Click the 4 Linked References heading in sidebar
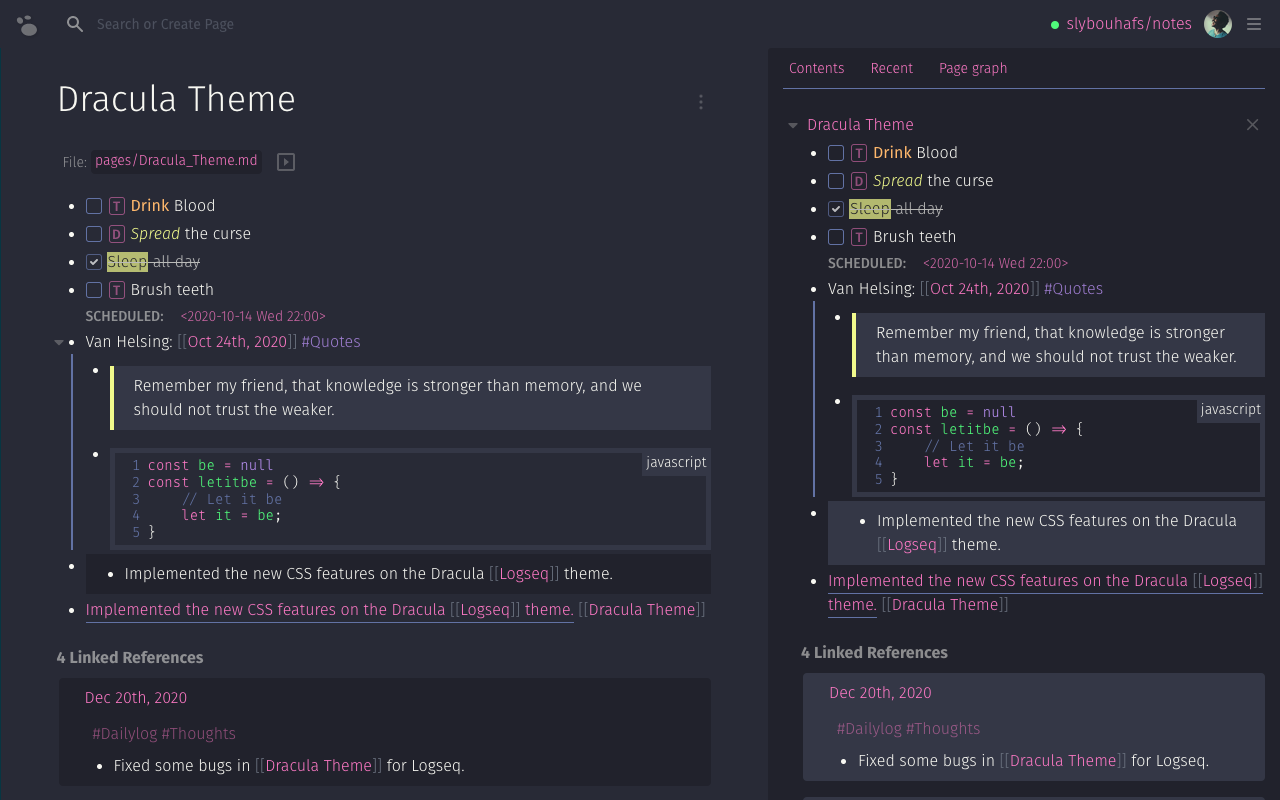Screen dimensions: 1280x800 click(874, 653)
